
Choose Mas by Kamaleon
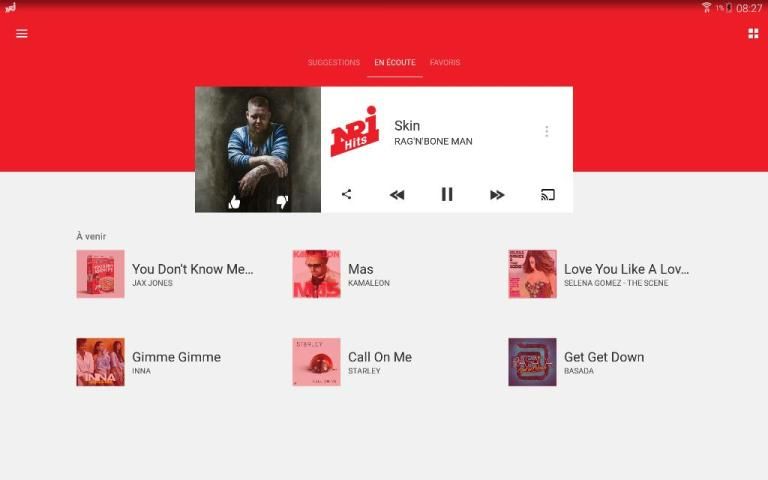coord(360,274)
